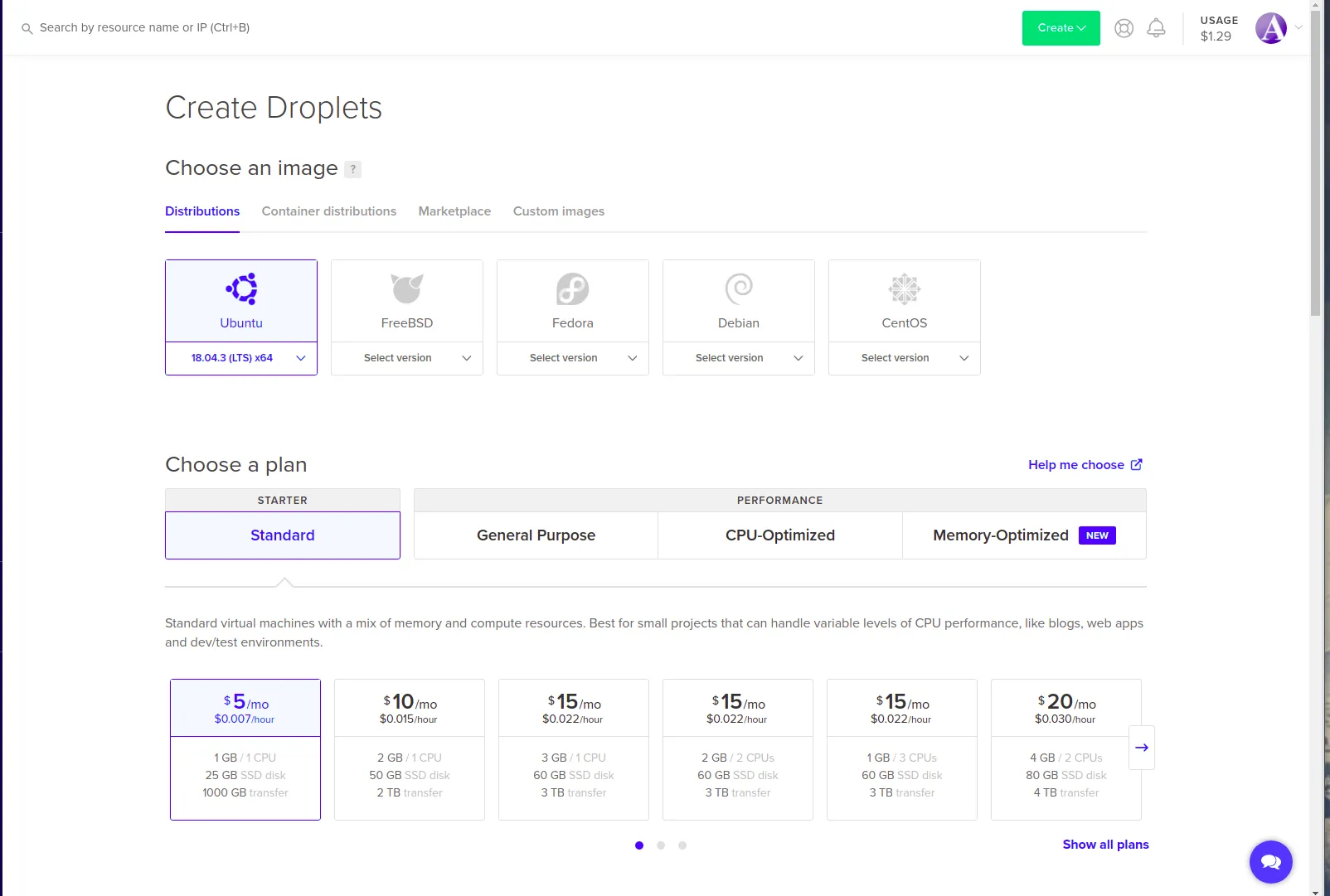Click the image help question mark
Screen dimensions: 1330x896
352,169
